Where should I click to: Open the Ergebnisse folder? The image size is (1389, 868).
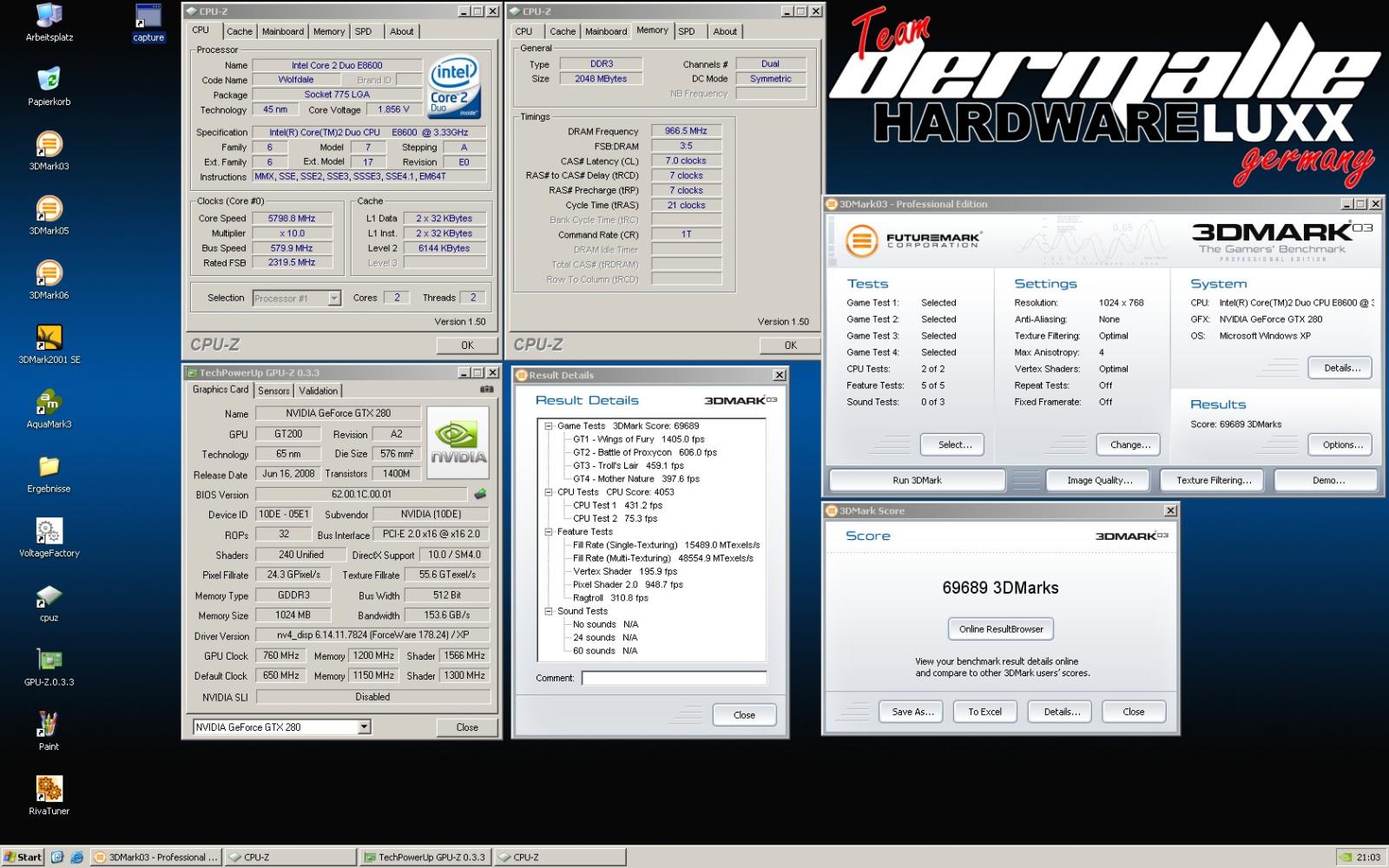[x=49, y=474]
